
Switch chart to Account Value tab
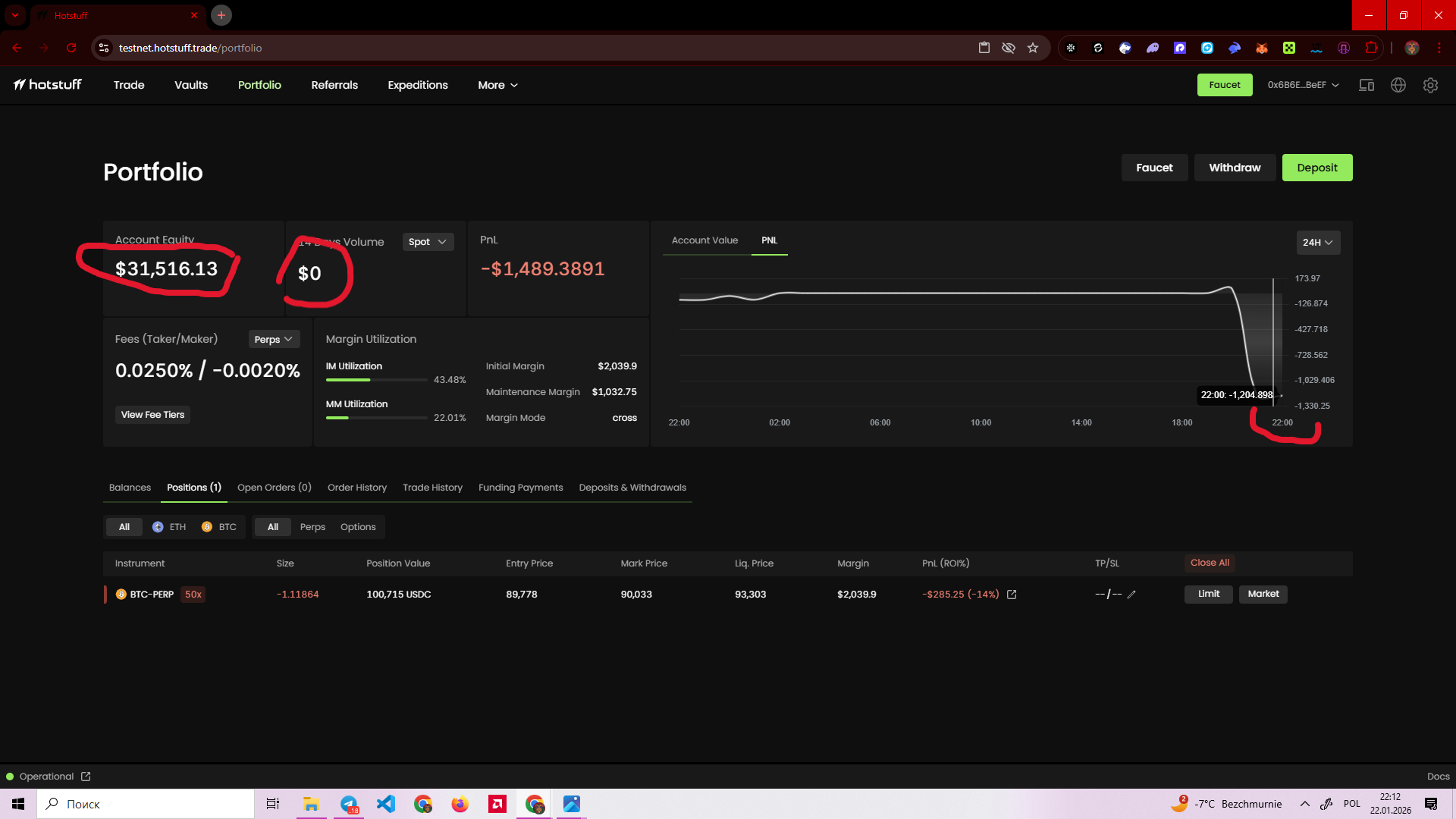(x=704, y=240)
